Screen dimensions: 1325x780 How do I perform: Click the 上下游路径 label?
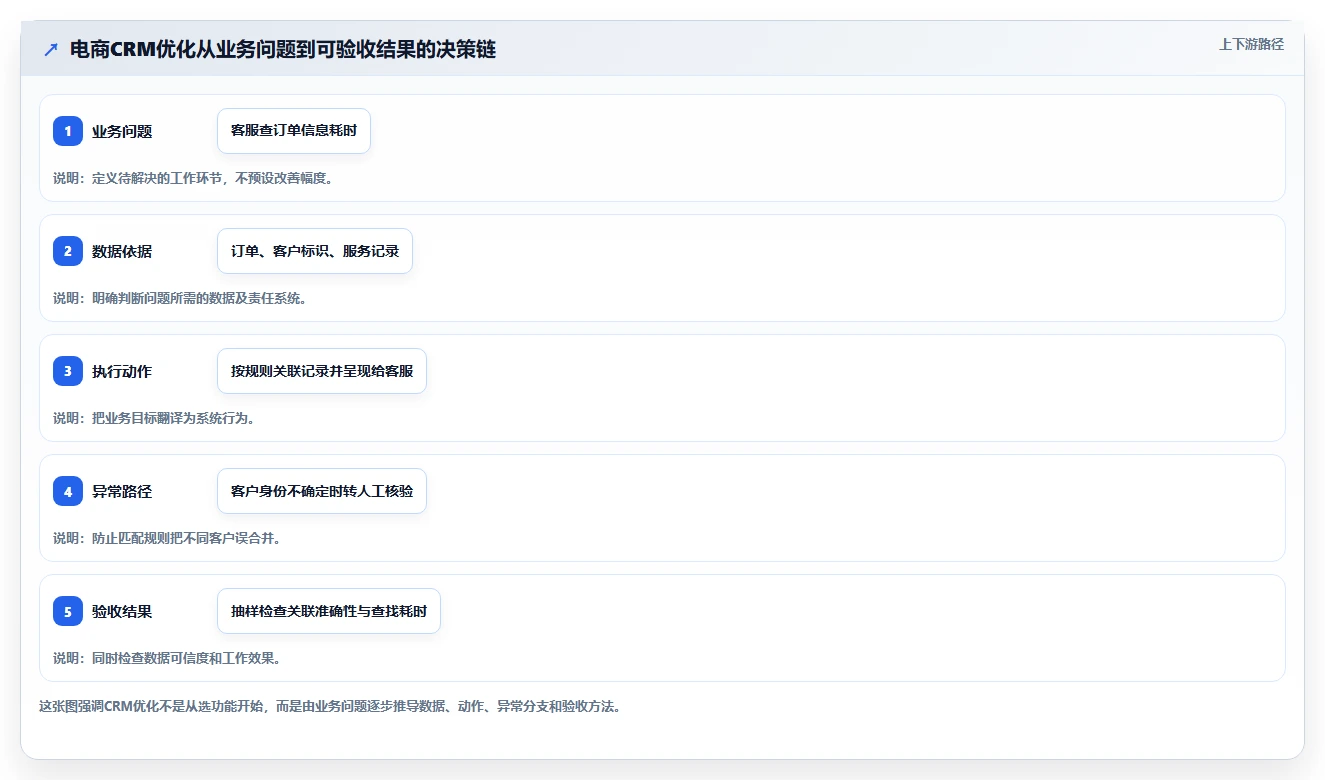(x=1251, y=45)
